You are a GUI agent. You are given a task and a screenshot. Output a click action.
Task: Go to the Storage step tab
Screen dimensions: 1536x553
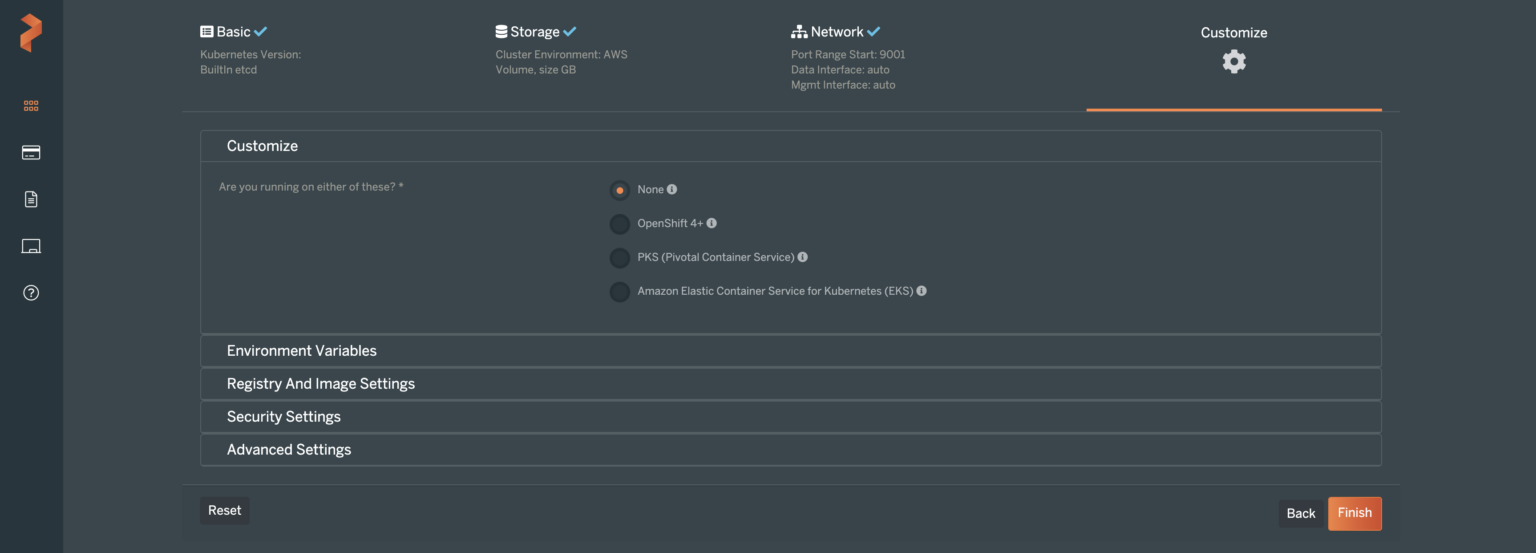coord(535,32)
